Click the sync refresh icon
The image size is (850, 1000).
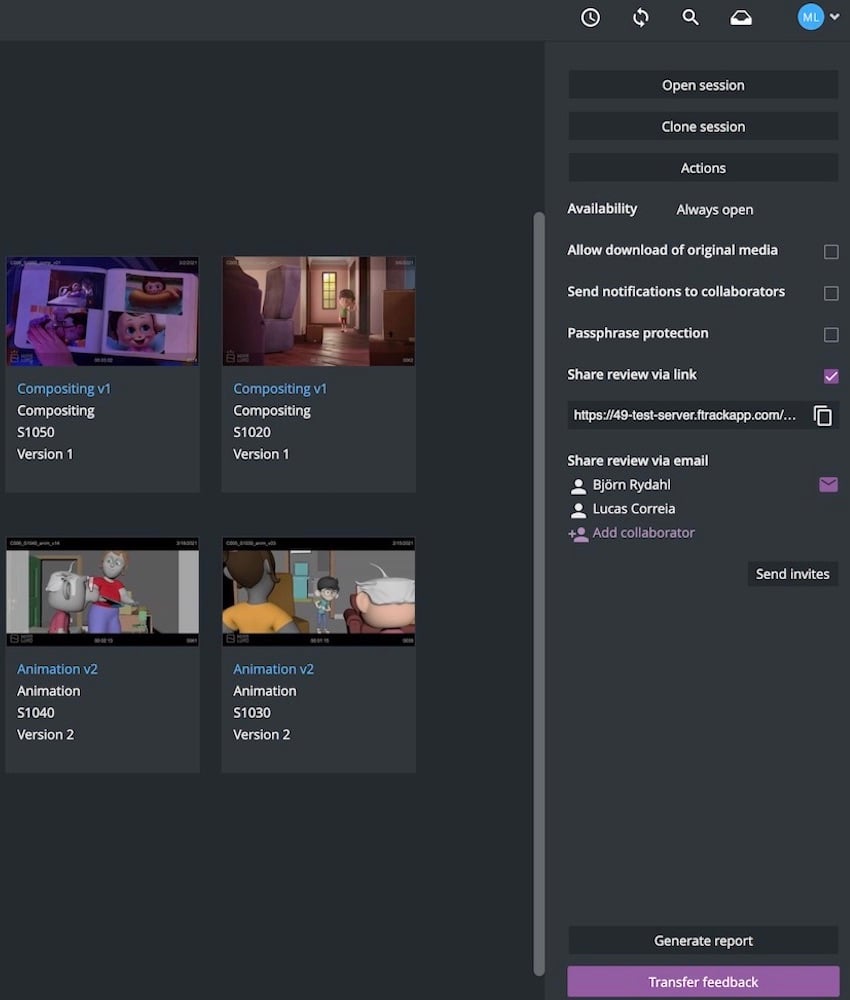[641, 18]
